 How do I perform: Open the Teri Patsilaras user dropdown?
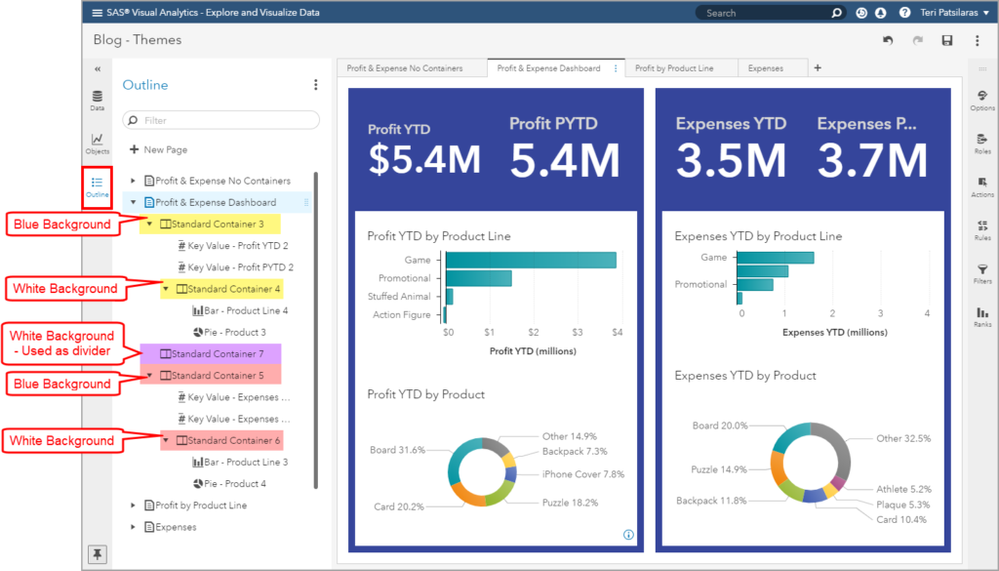(951, 13)
